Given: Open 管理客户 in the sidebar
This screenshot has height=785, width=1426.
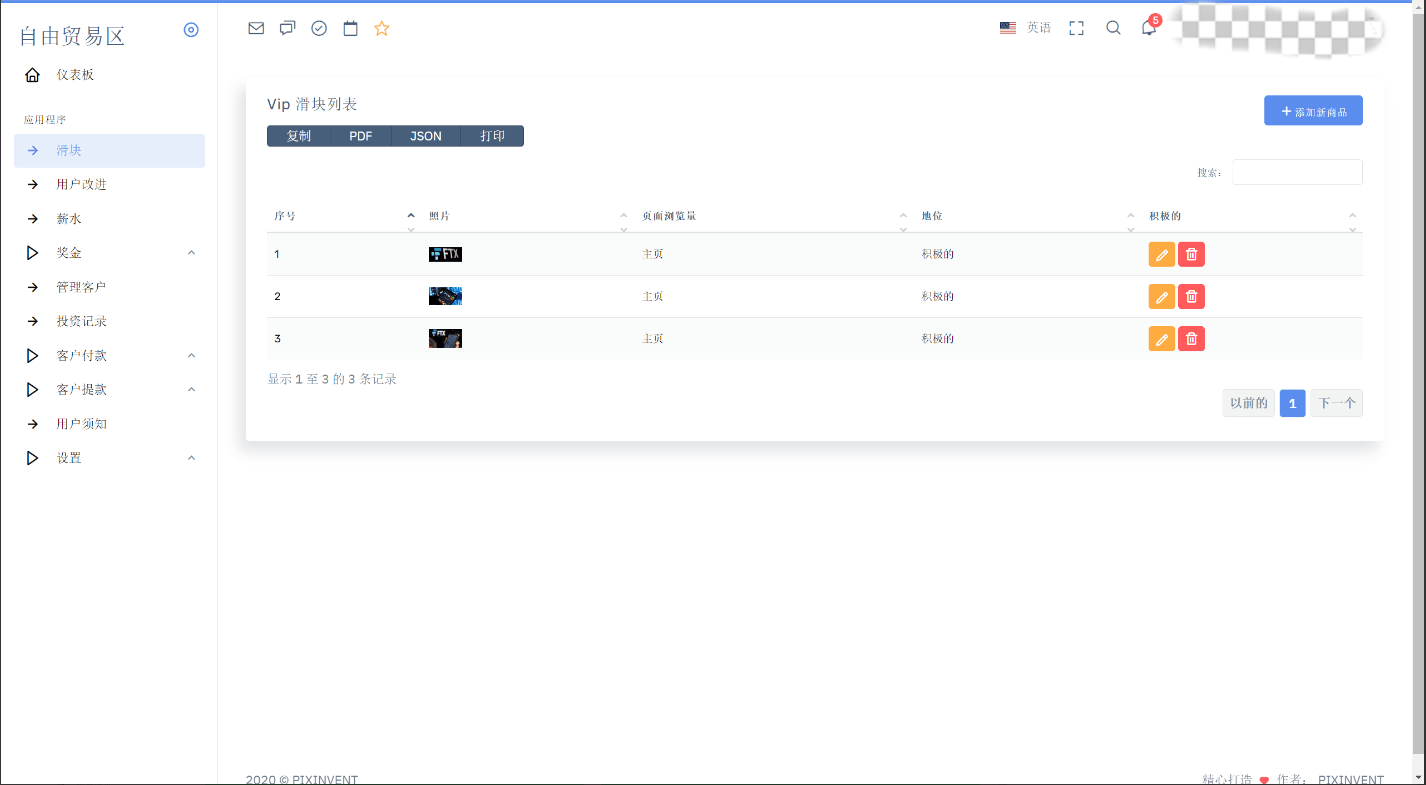Looking at the screenshot, I should [109, 287].
